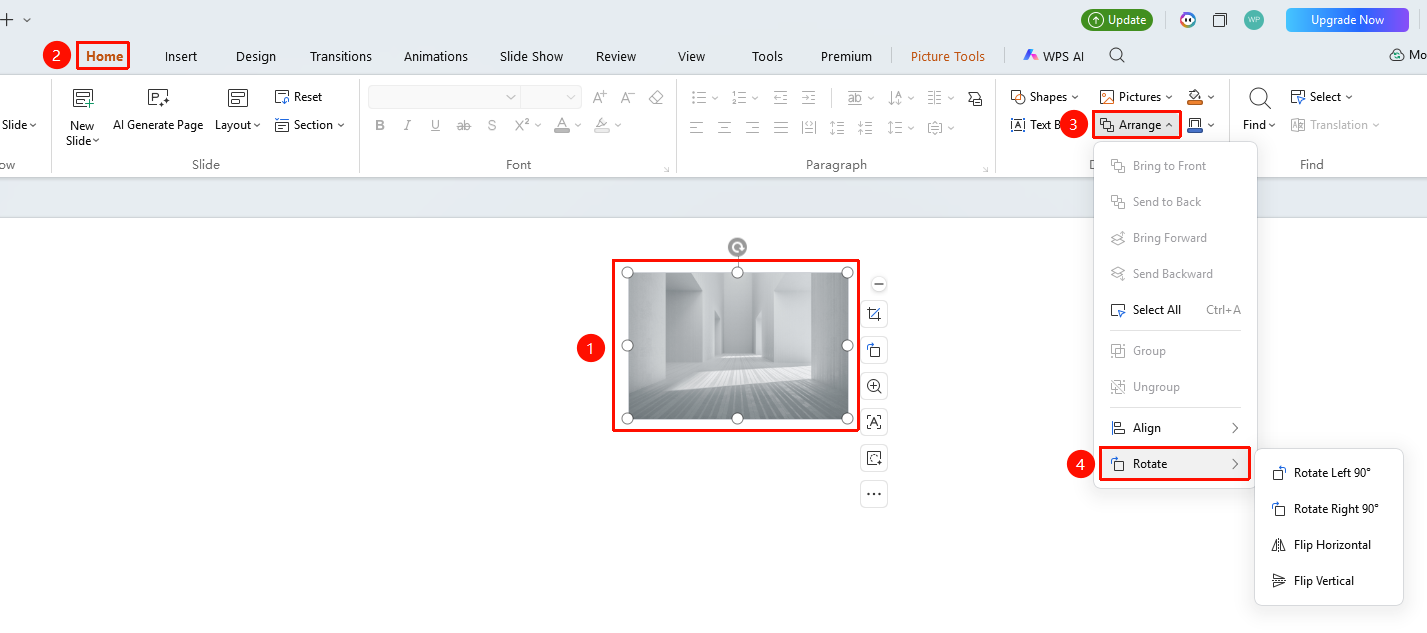The image size is (1427, 633).
Task: Open the Pictures dropdown
Action: 1136,97
